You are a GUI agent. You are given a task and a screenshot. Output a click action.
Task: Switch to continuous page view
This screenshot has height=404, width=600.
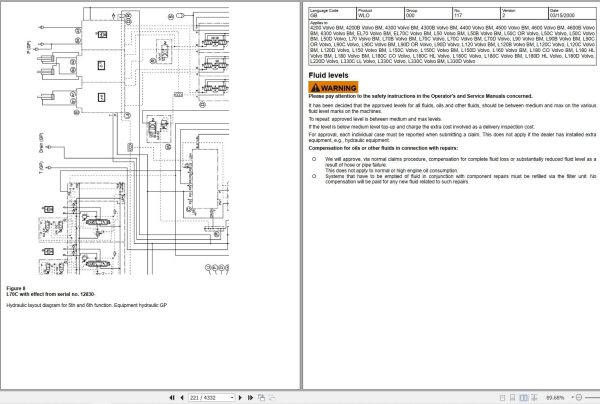pyautogui.click(x=513, y=398)
